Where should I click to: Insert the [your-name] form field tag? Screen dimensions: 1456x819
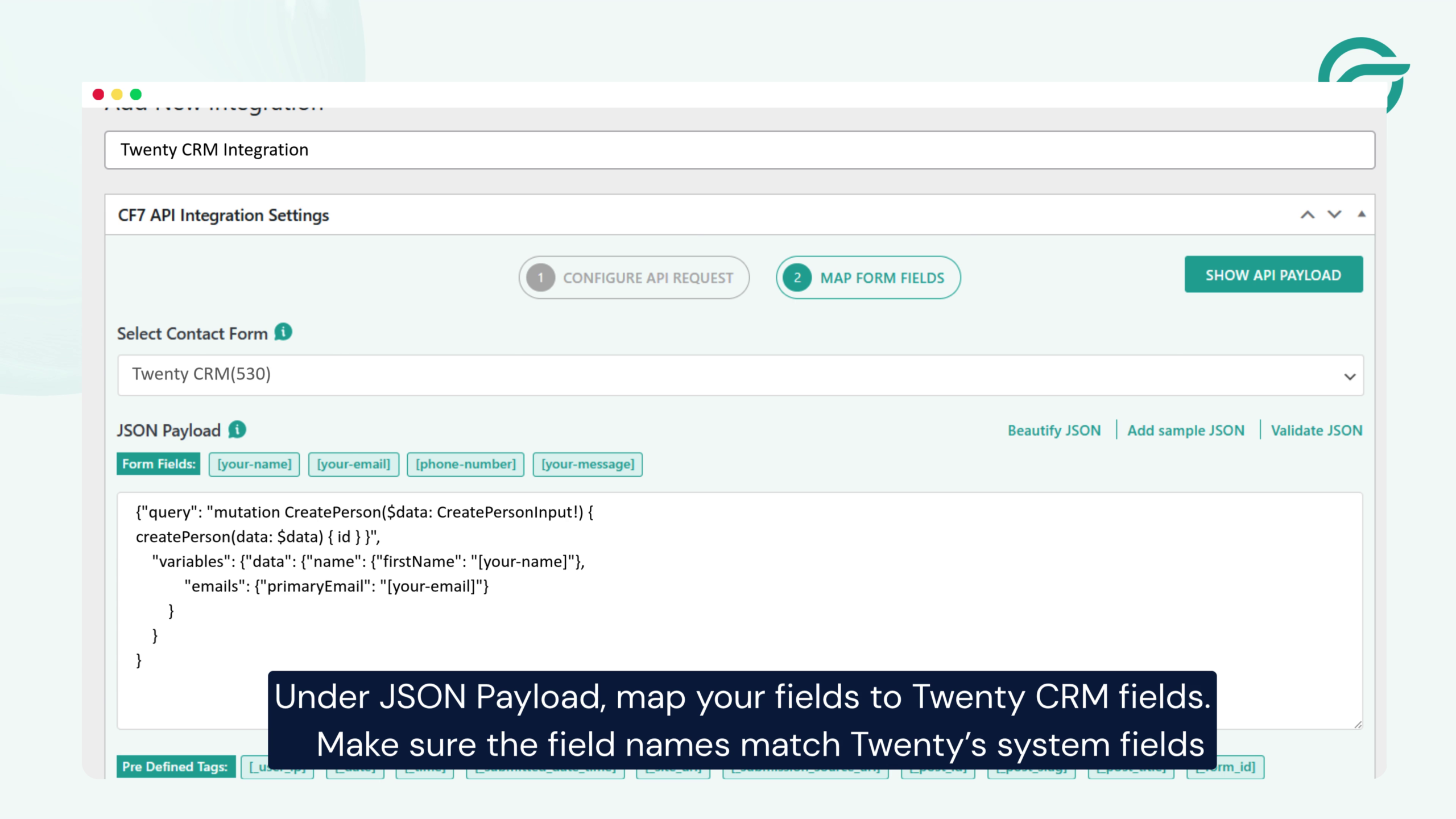[254, 464]
